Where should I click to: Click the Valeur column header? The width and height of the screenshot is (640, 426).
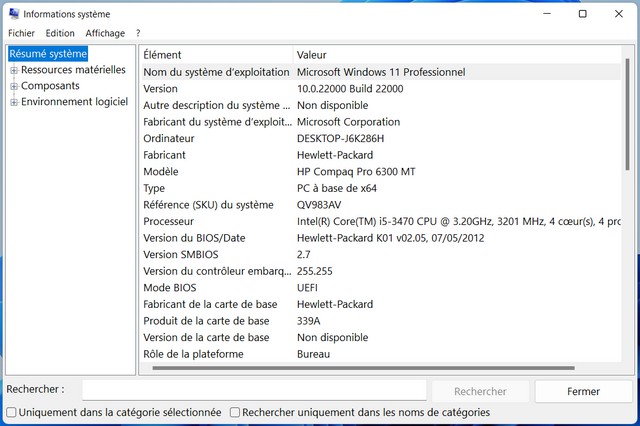(457, 55)
